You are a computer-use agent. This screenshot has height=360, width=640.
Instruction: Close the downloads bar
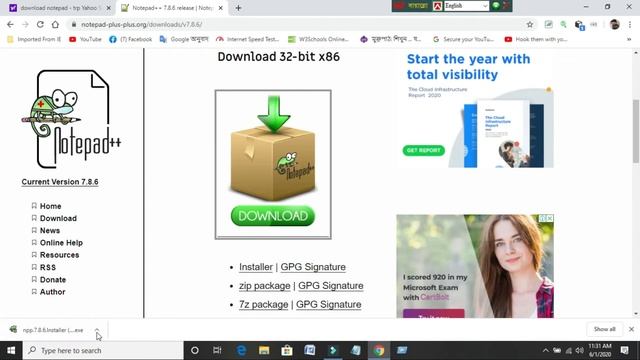click(631, 329)
